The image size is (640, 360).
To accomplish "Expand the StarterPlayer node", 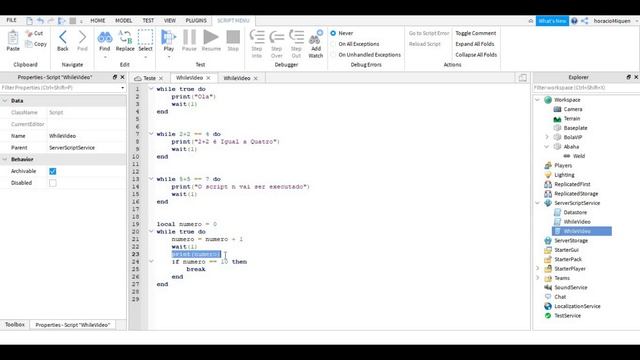I will (537, 269).
